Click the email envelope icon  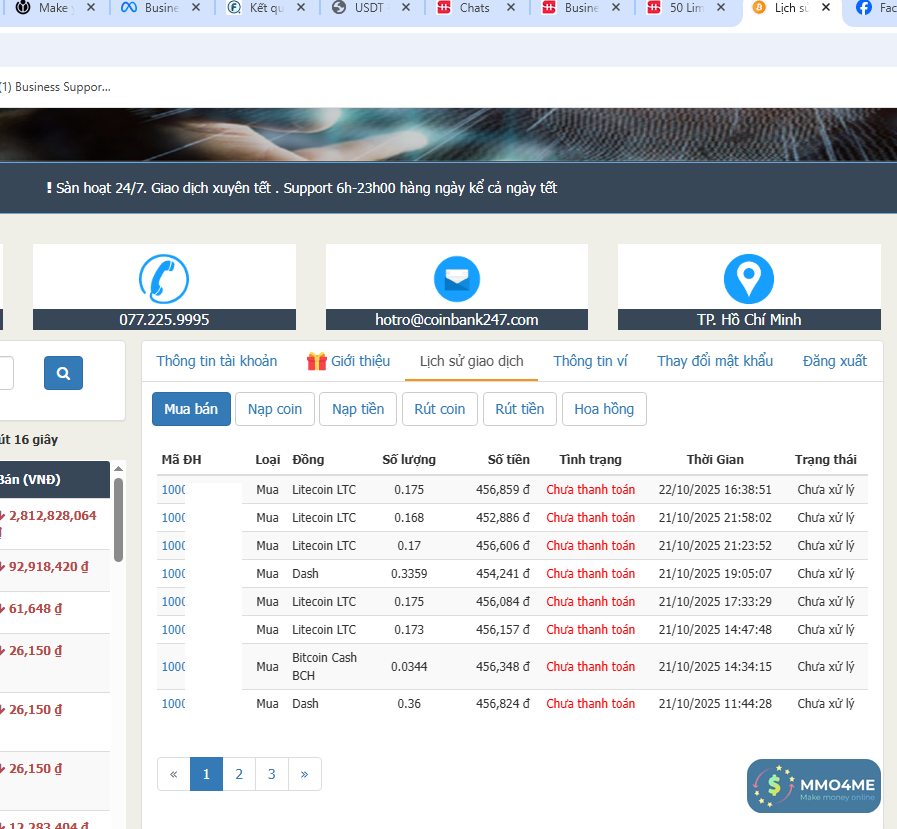pos(457,279)
